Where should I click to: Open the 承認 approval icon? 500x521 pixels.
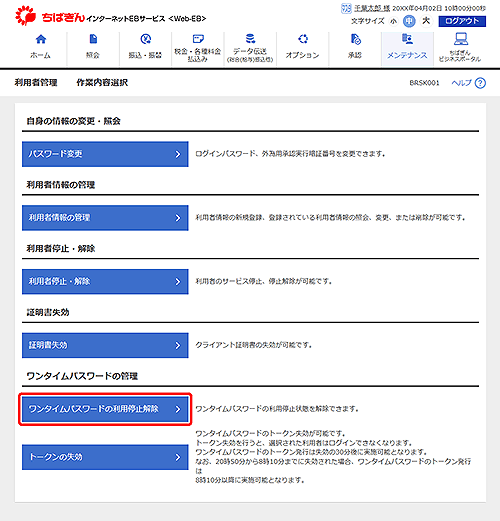[x=355, y=39]
